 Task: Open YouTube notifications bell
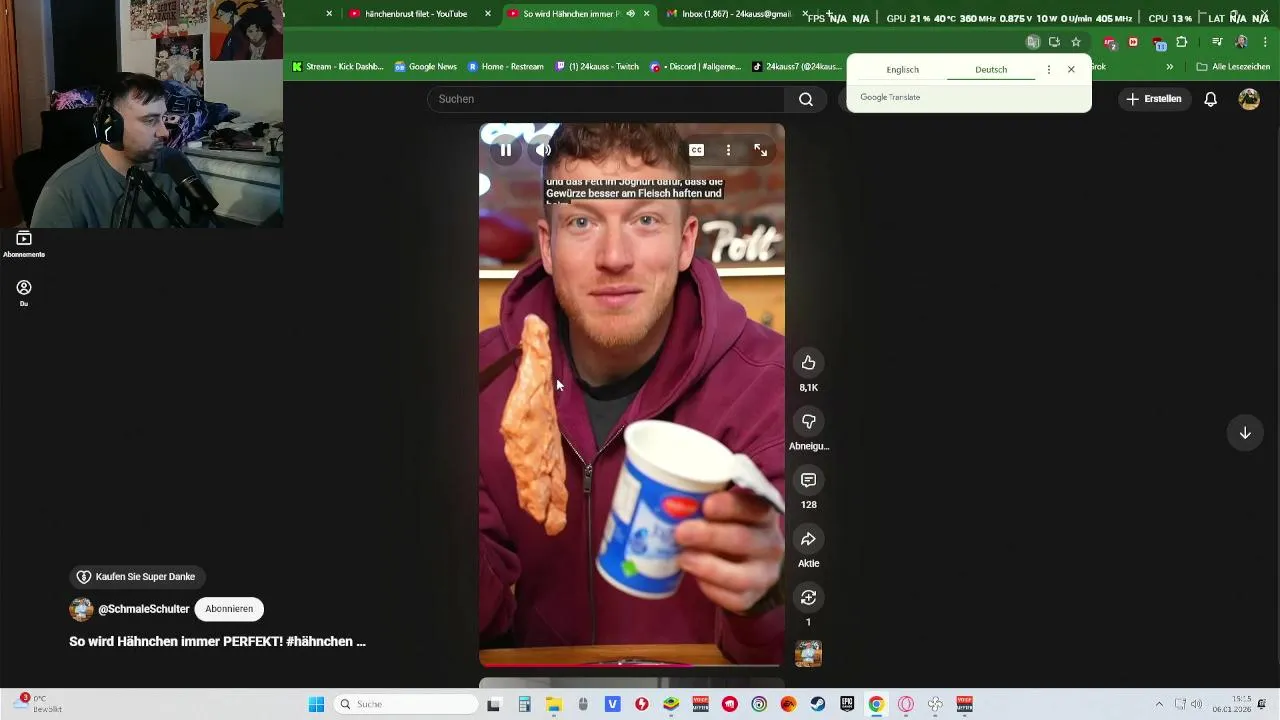point(1210,99)
